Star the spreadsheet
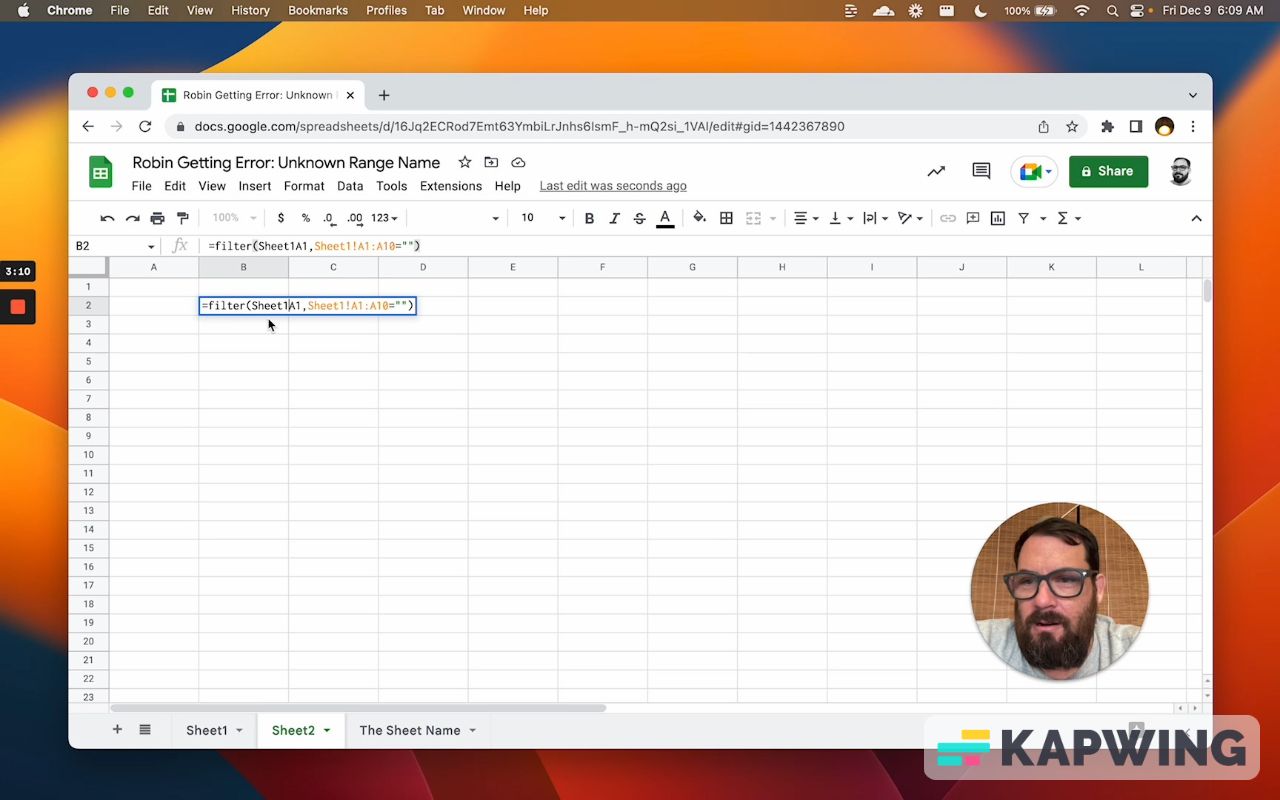 click(464, 162)
